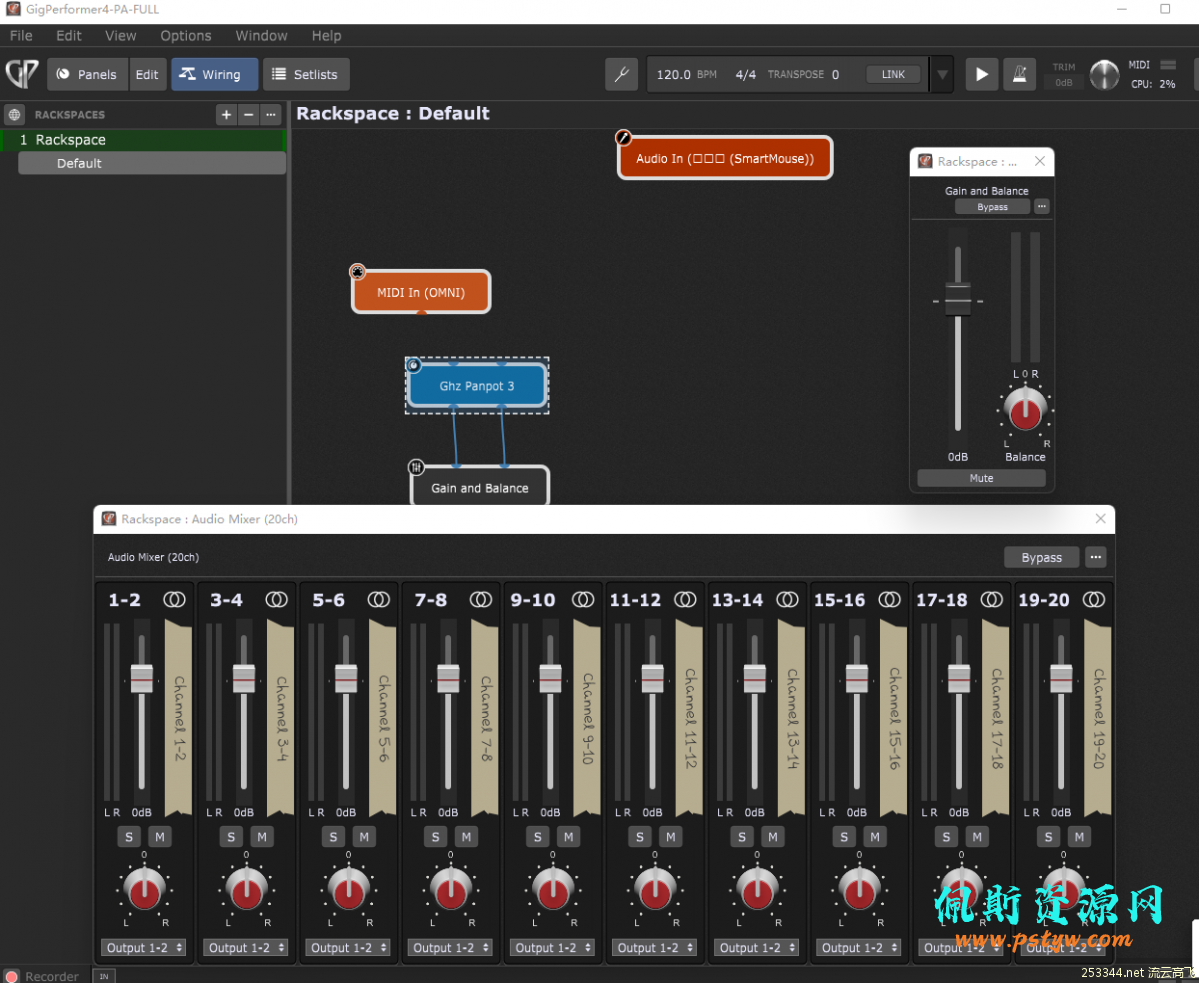Click icon badge on Audio In block
This screenshot has height=983, width=1199.
(x=624, y=138)
